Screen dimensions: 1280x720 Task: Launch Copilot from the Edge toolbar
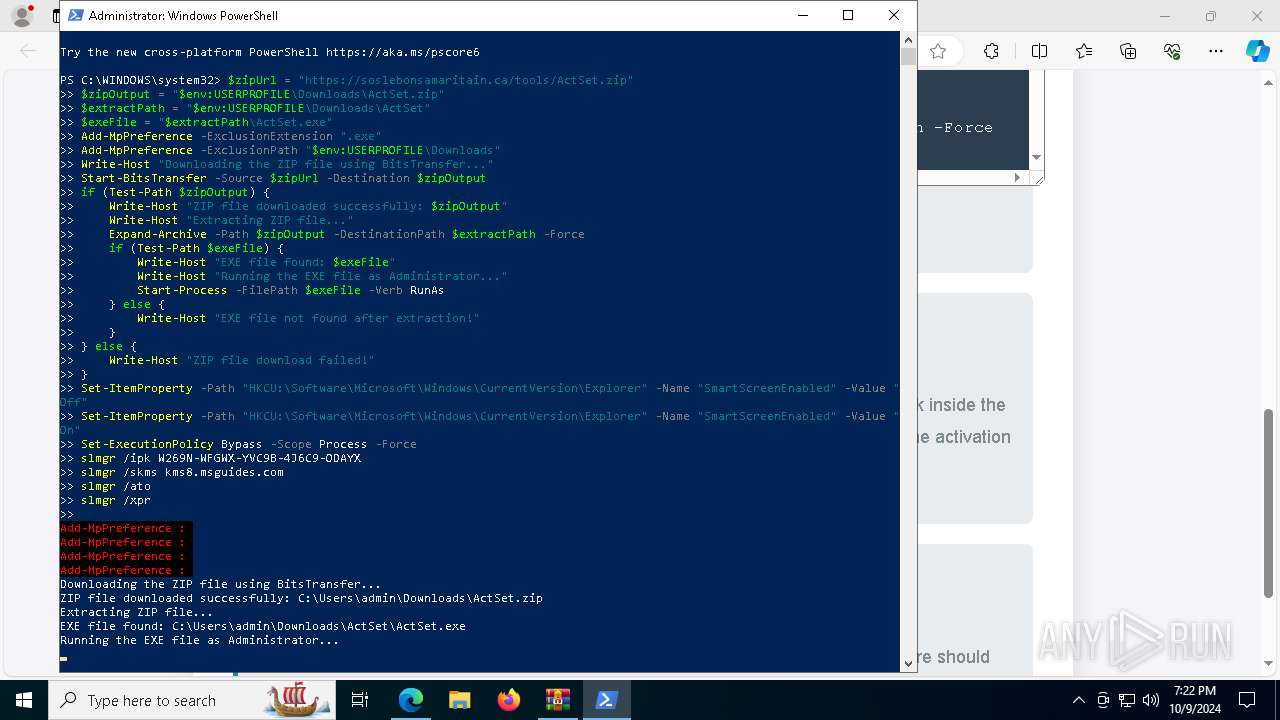pos(1257,51)
